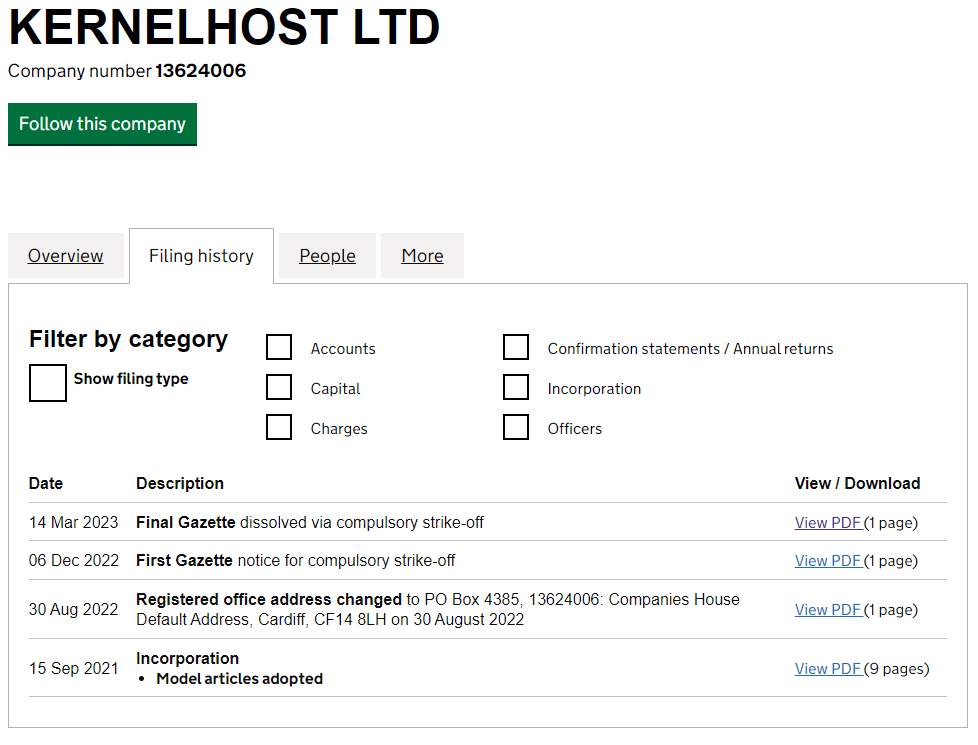Click the 'Incorporation' filing description
The height and width of the screenshot is (745, 978).
point(188,658)
